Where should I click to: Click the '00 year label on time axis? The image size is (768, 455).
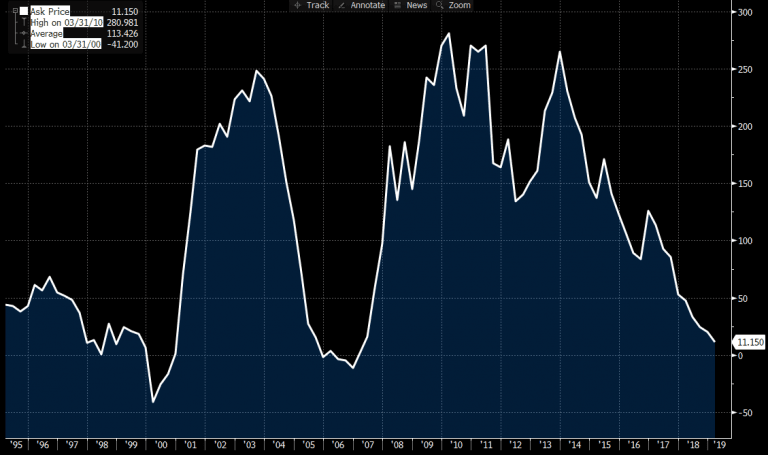click(163, 443)
